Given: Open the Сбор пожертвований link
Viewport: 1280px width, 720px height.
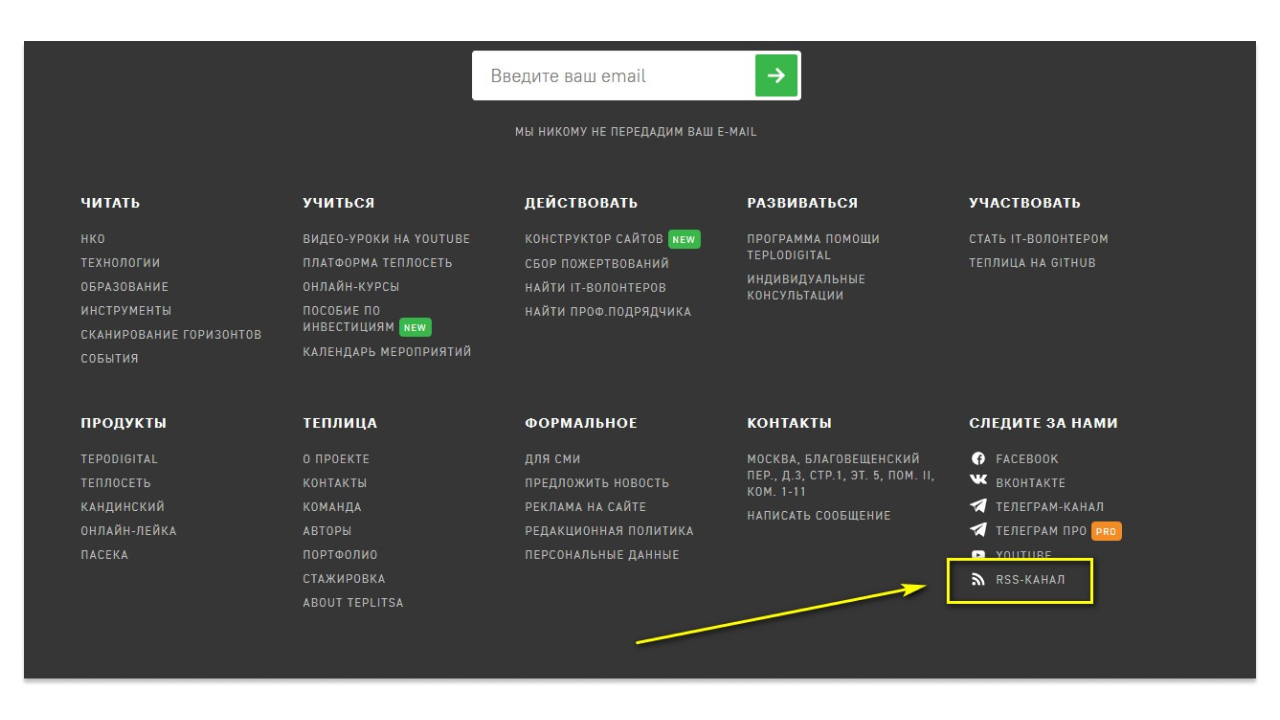Looking at the screenshot, I should pos(596,264).
